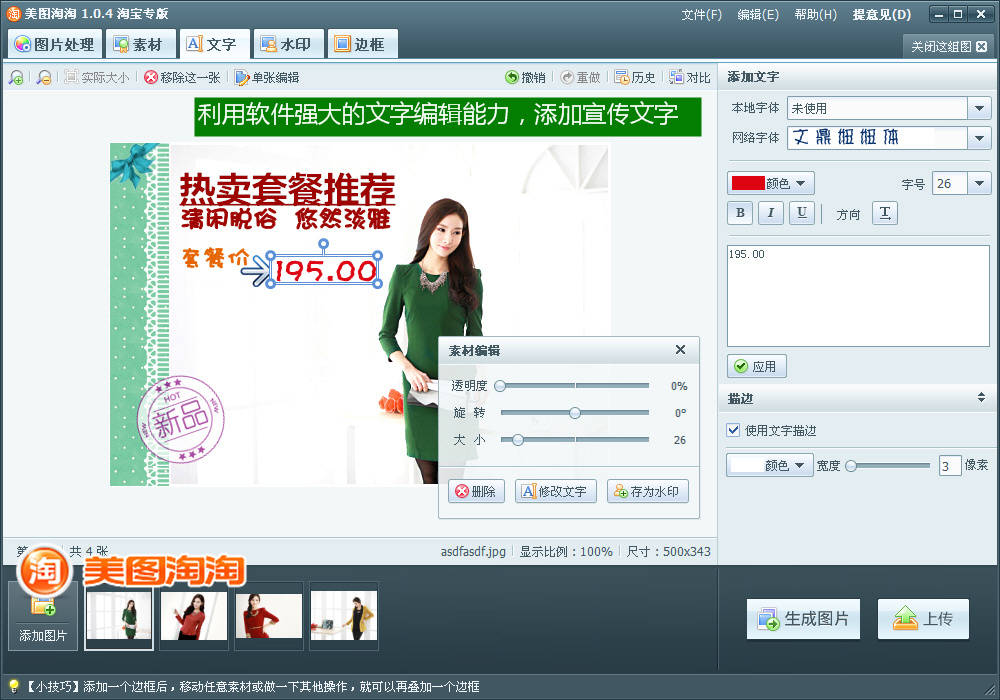This screenshot has width=1000, height=700.
Task: Click the text box containing 195.00
Action: [x=858, y=296]
